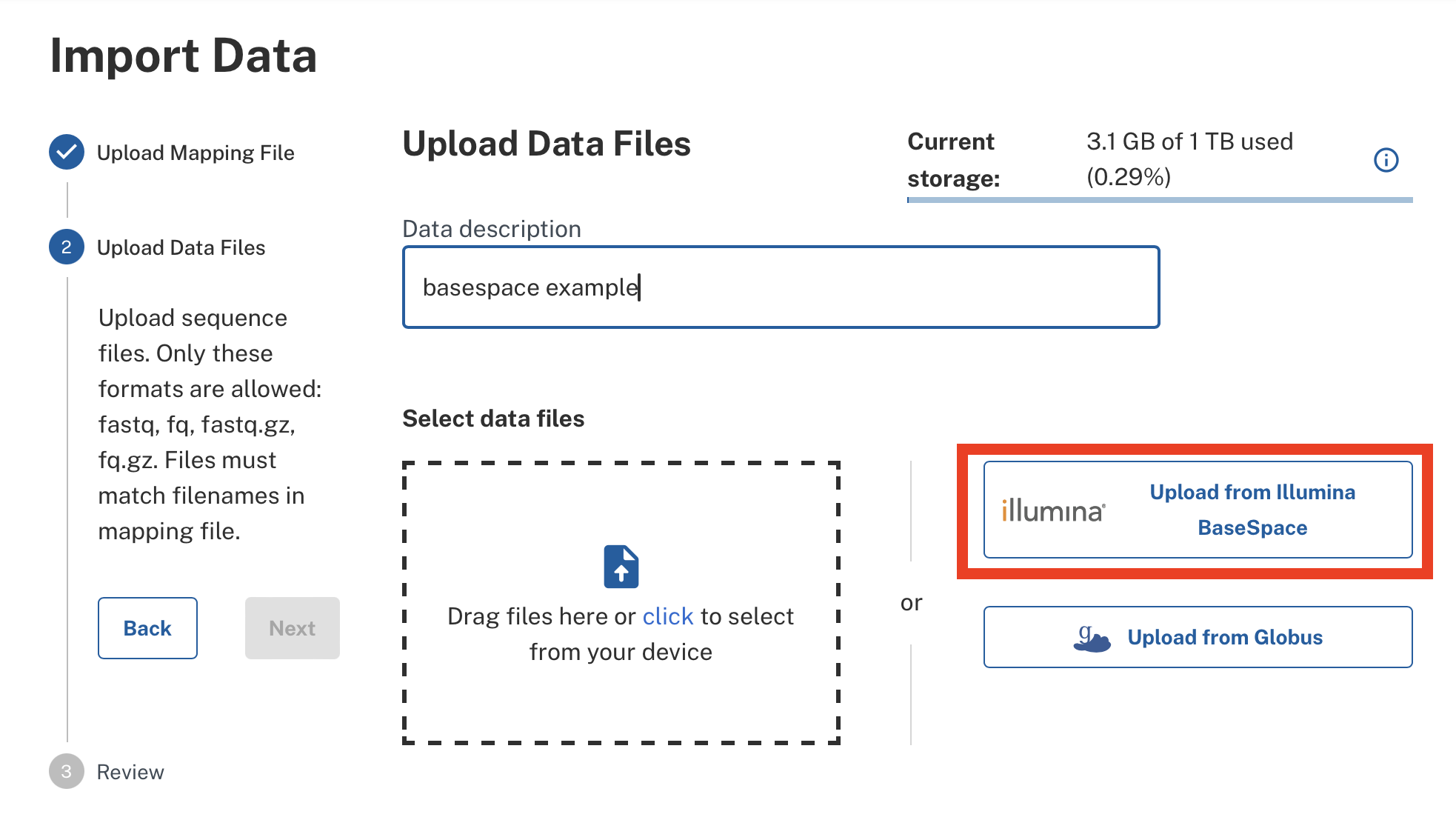Screen dimensions: 1456x840
Task: Click Upload from Globus button
Action: click(1198, 637)
